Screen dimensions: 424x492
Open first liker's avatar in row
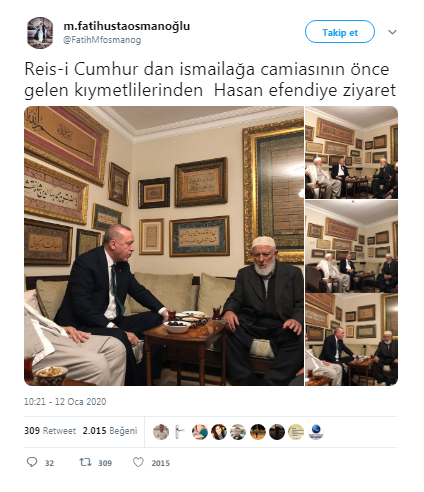161,432
